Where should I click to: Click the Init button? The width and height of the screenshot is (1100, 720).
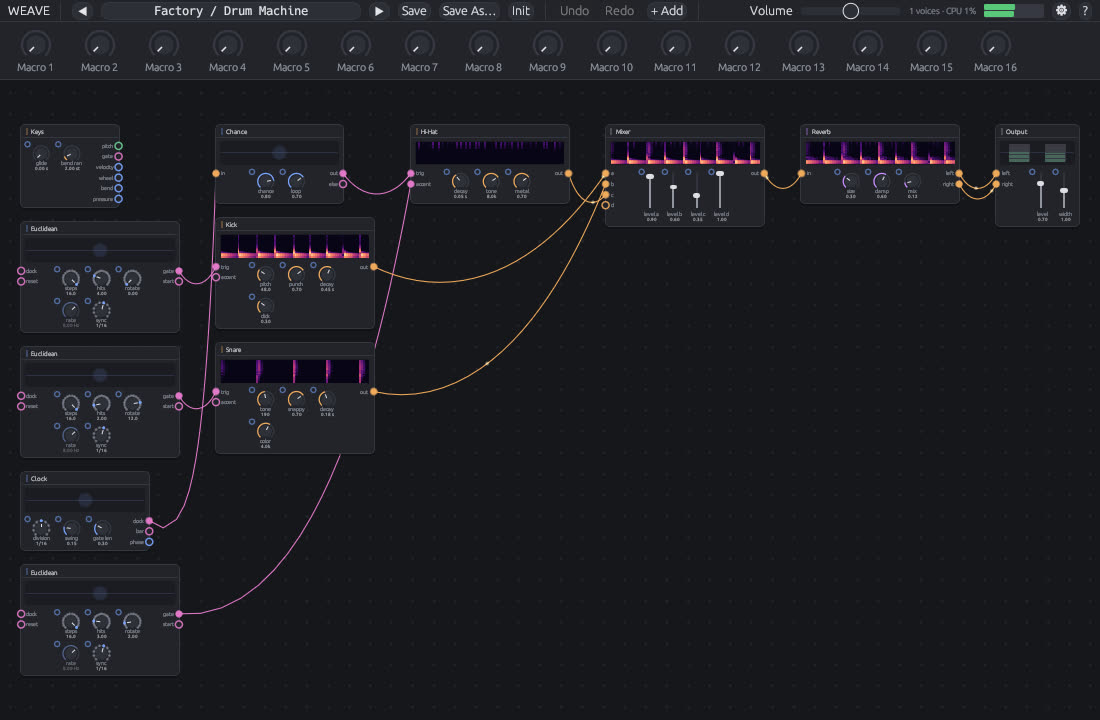(x=521, y=11)
